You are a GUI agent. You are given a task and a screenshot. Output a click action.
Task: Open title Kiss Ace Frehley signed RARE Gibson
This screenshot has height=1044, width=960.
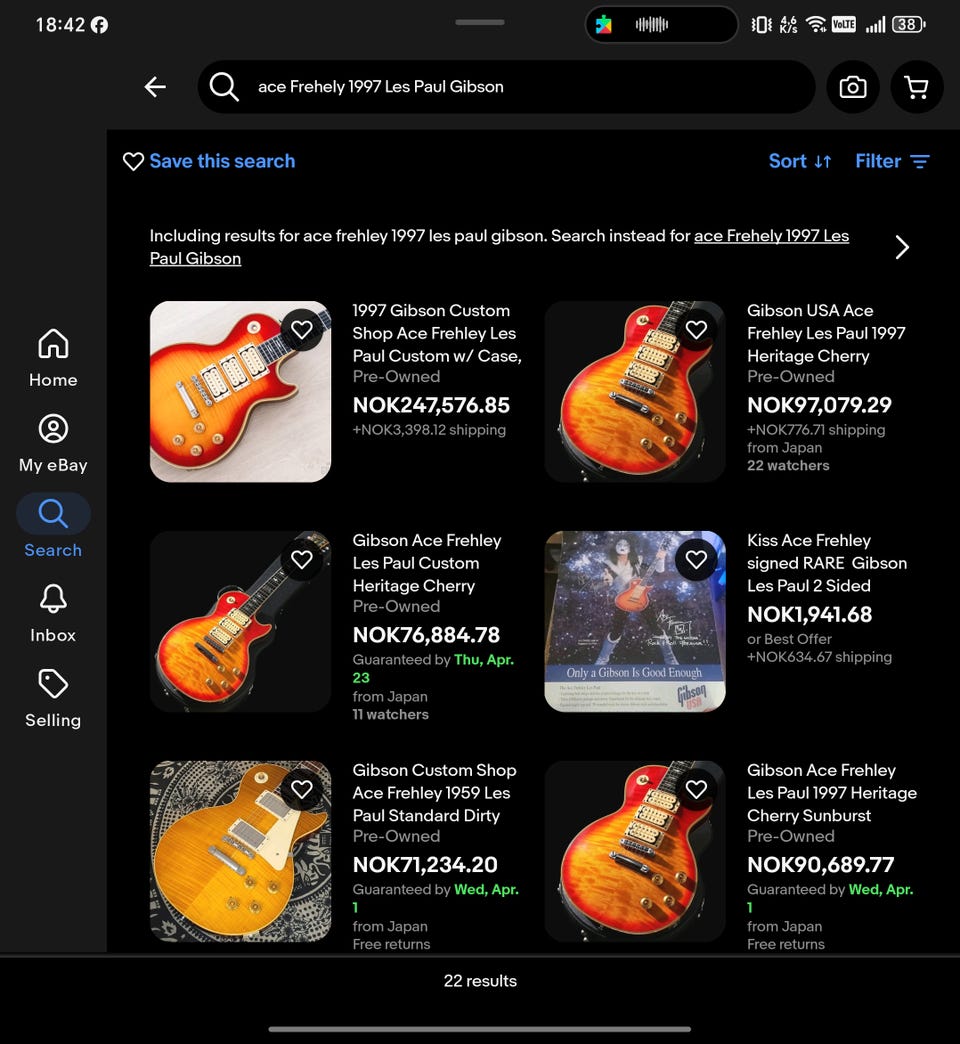pyautogui.click(x=827, y=563)
